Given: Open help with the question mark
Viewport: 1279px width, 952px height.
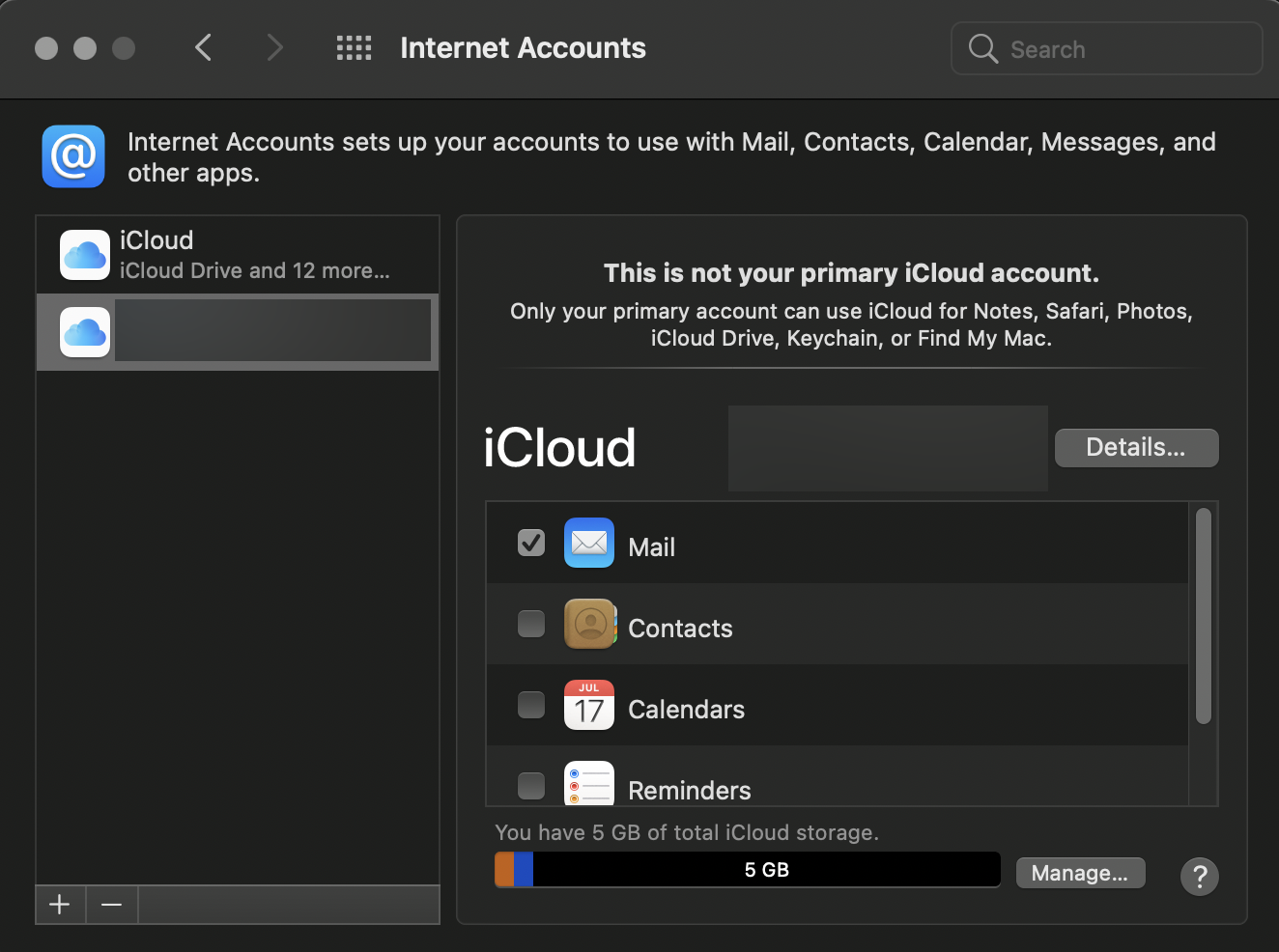Looking at the screenshot, I should (1200, 877).
